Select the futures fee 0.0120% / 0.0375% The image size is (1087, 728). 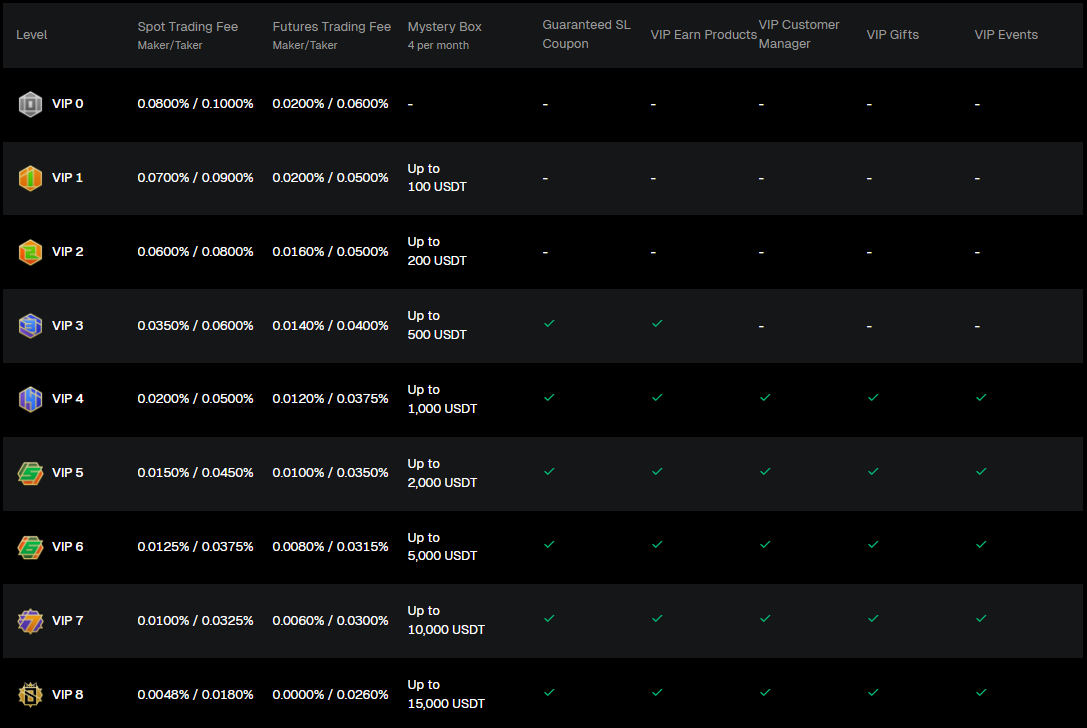point(331,399)
